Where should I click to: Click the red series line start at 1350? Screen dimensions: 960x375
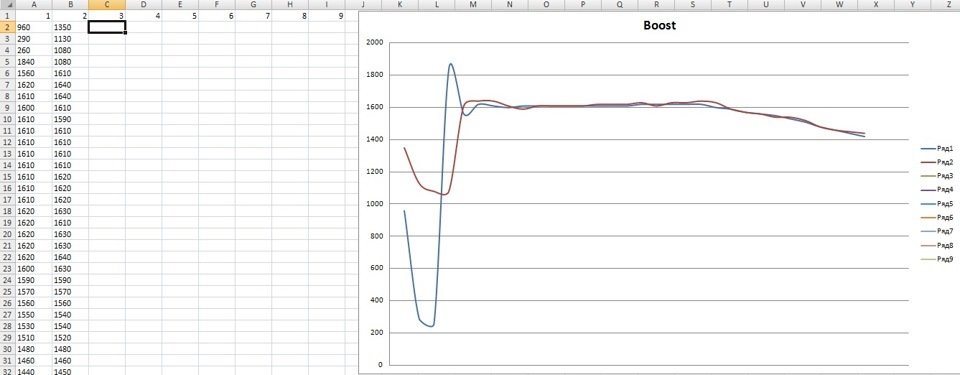pos(404,148)
